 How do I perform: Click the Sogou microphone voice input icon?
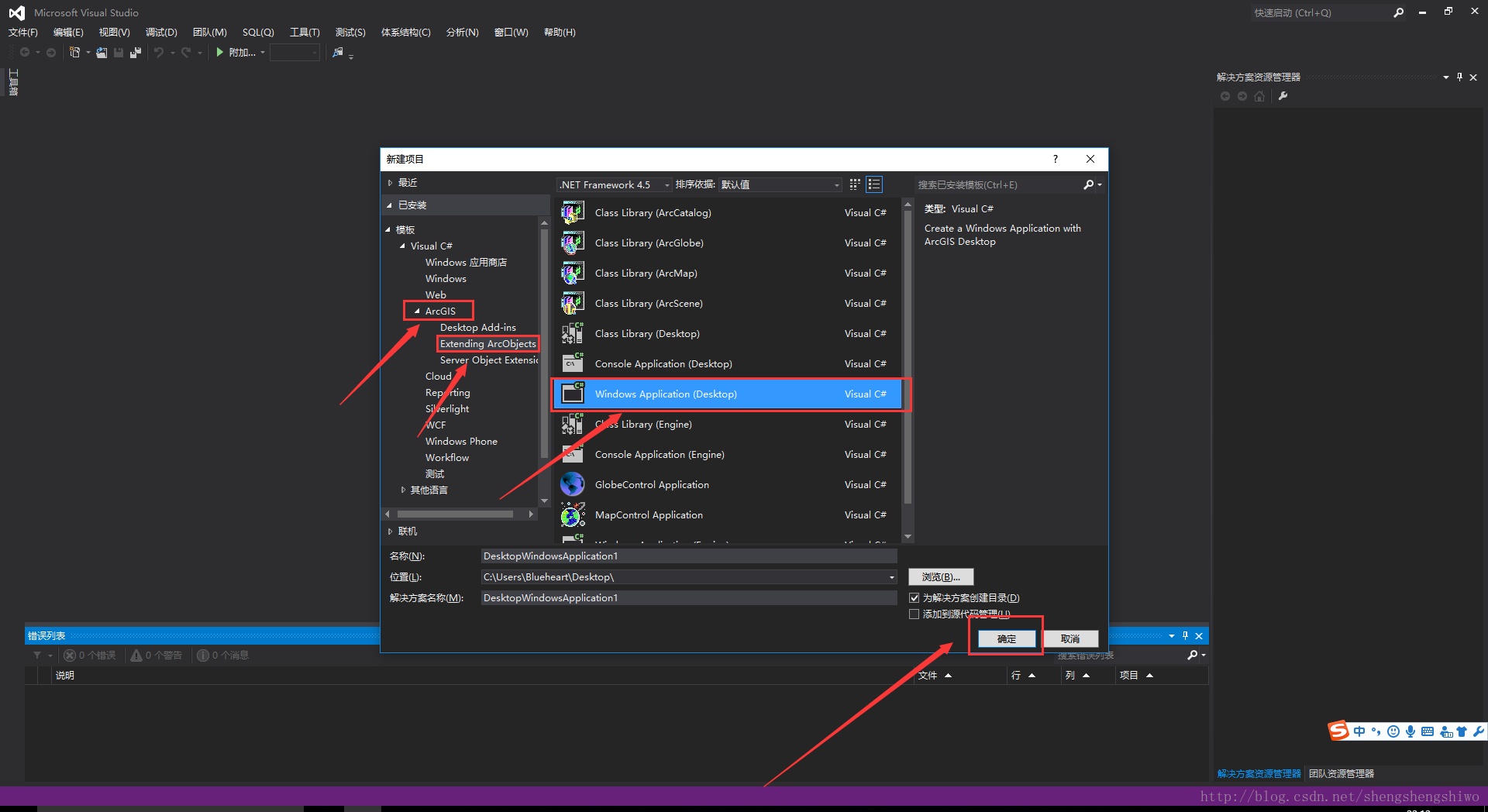click(x=1410, y=731)
